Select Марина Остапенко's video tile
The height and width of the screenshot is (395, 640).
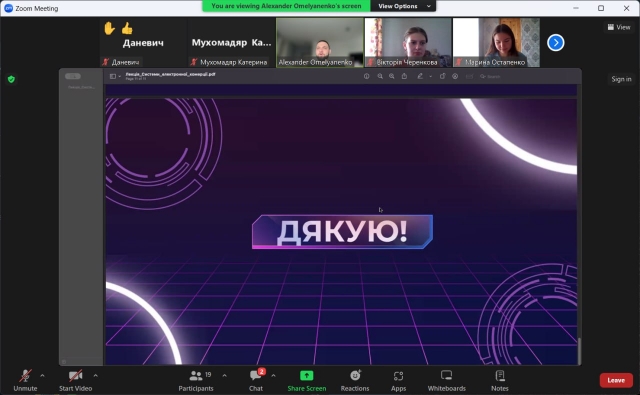(x=496, y=42)
